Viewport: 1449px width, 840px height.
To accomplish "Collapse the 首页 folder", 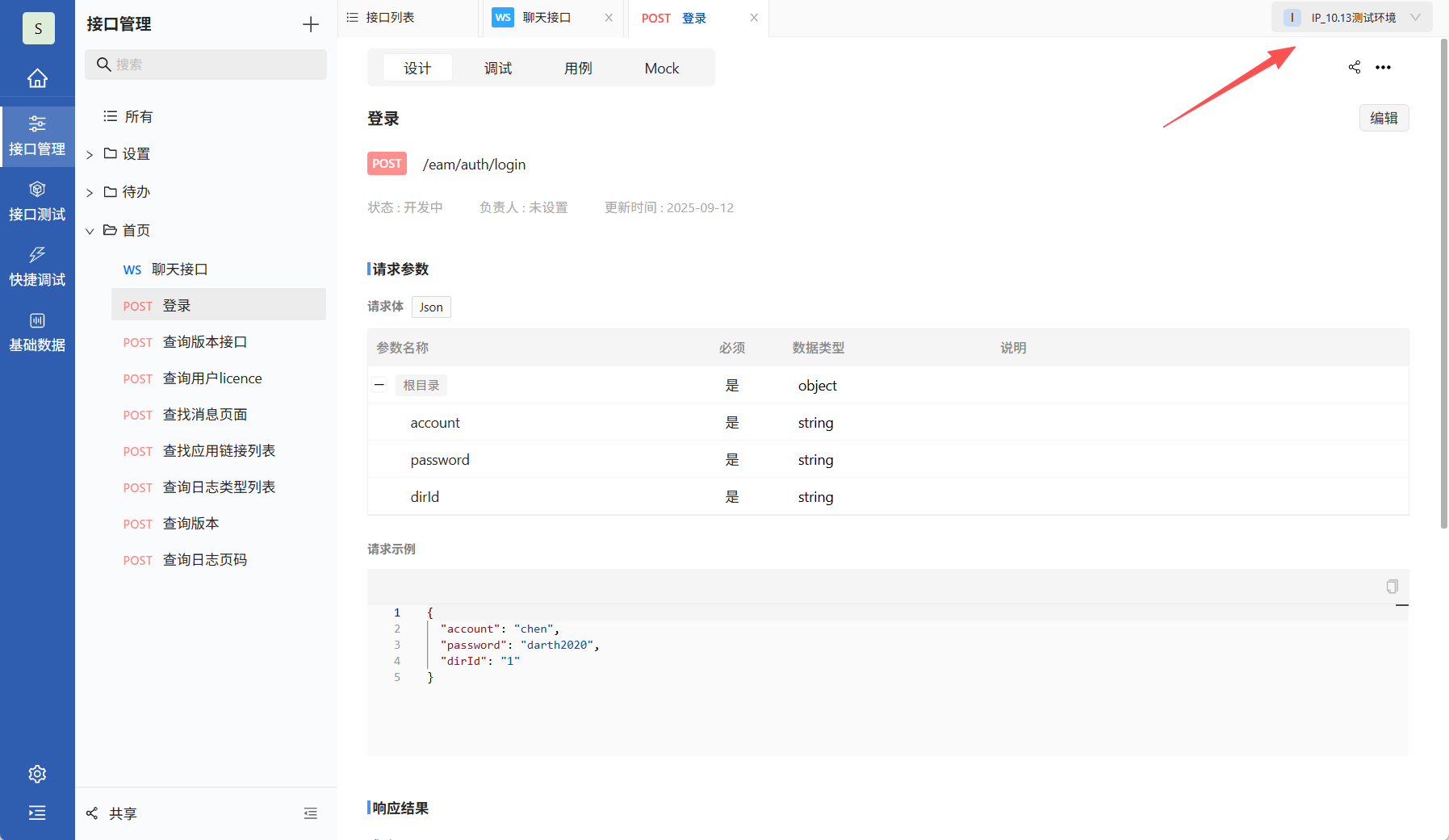I will pos(90,231).
